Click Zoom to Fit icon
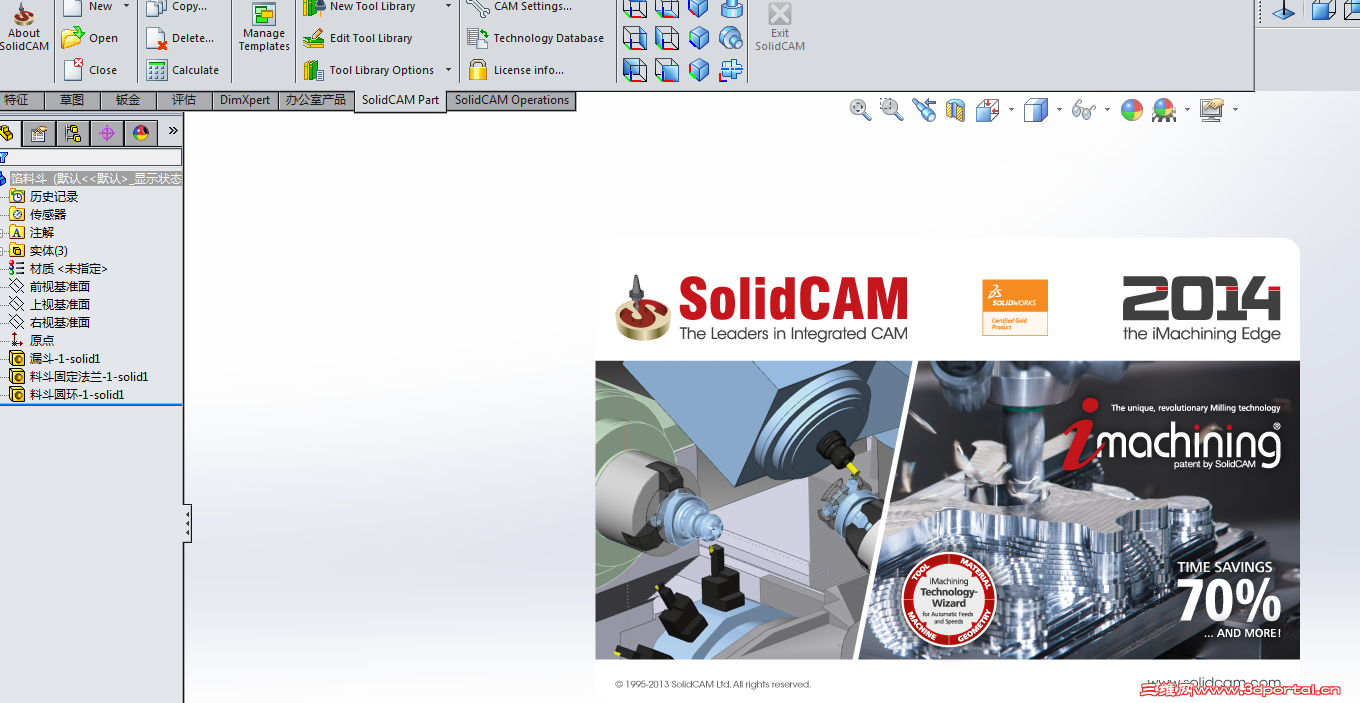The image size is (1360, 703). coord(860,110)
